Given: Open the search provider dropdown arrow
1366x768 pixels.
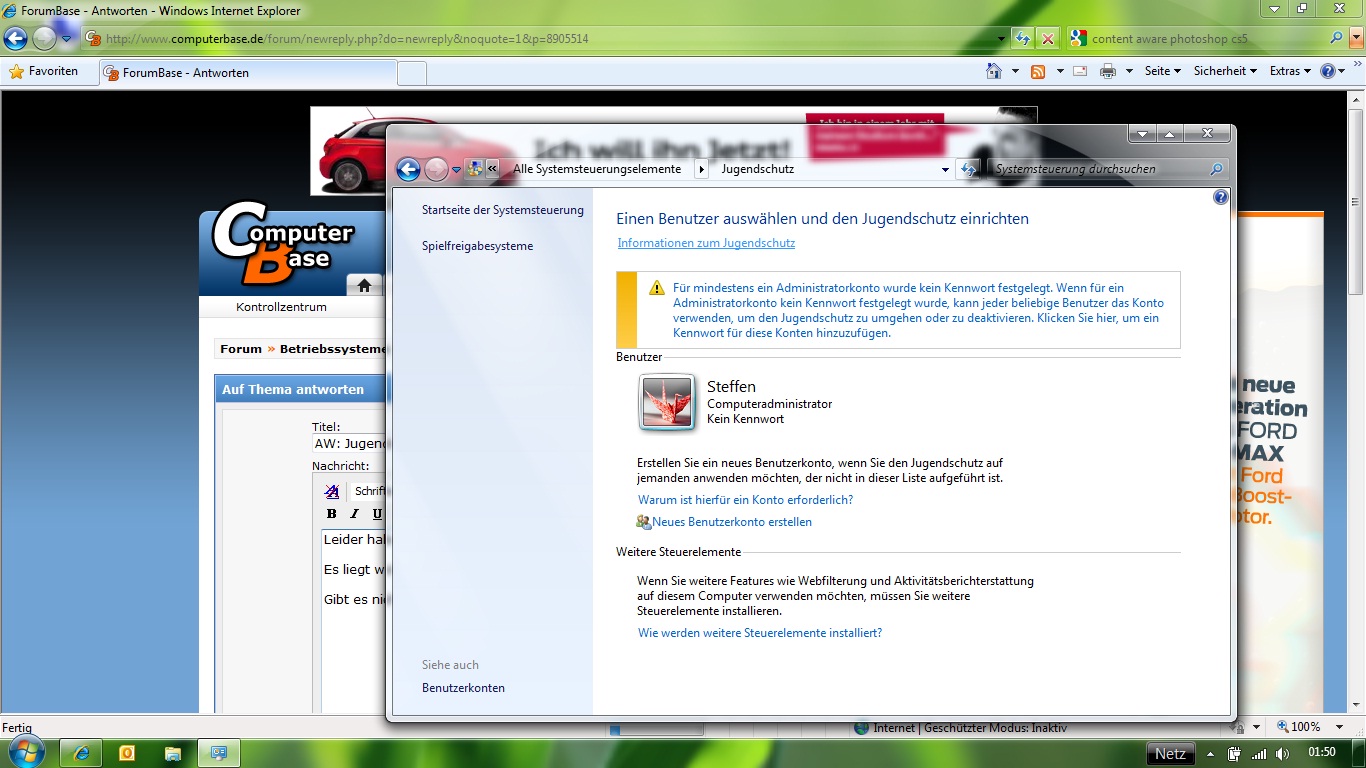Looking at the screenshot, I should 1356,39.
